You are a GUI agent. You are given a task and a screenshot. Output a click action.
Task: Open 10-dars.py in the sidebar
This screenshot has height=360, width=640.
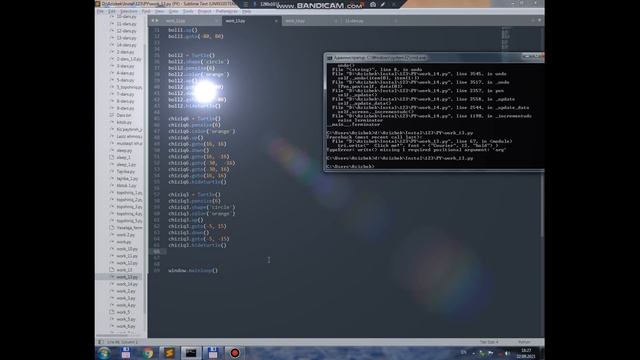pyautogui.click(x=126, y=17)
